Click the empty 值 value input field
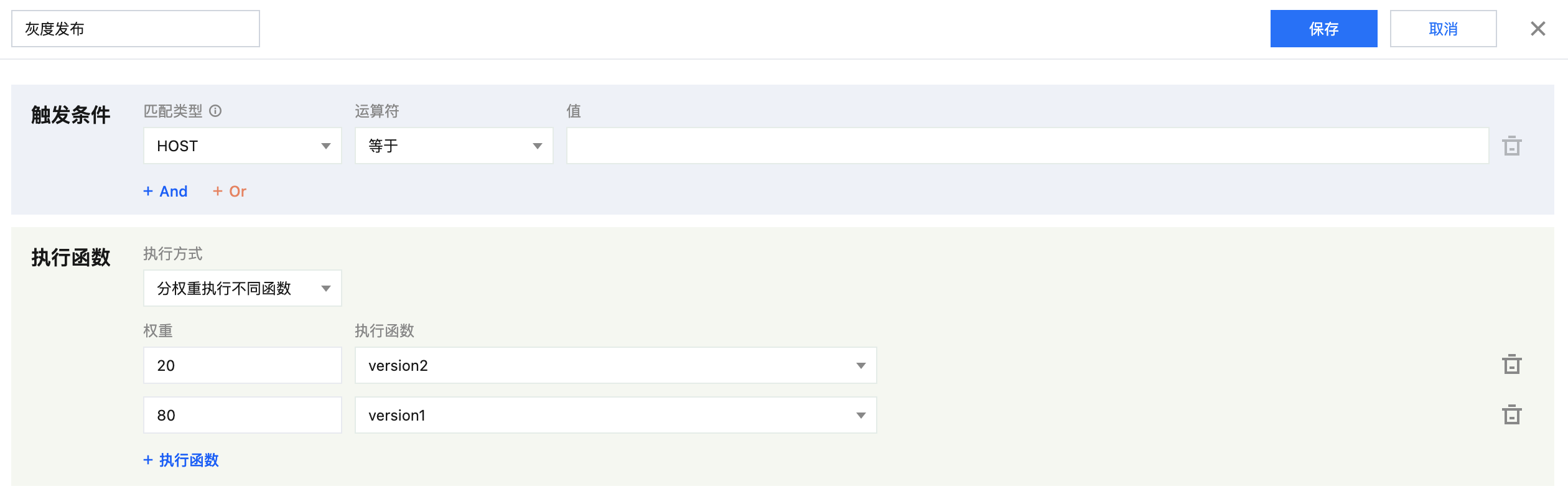The width and height of the screenshot is (1568, 499). (1027, 146)
